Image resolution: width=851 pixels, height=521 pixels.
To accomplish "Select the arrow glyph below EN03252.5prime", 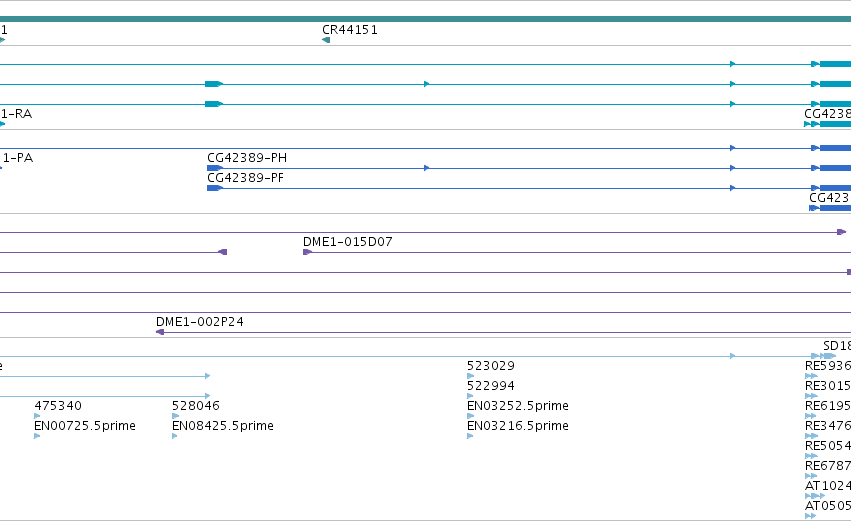I will 470,416.
